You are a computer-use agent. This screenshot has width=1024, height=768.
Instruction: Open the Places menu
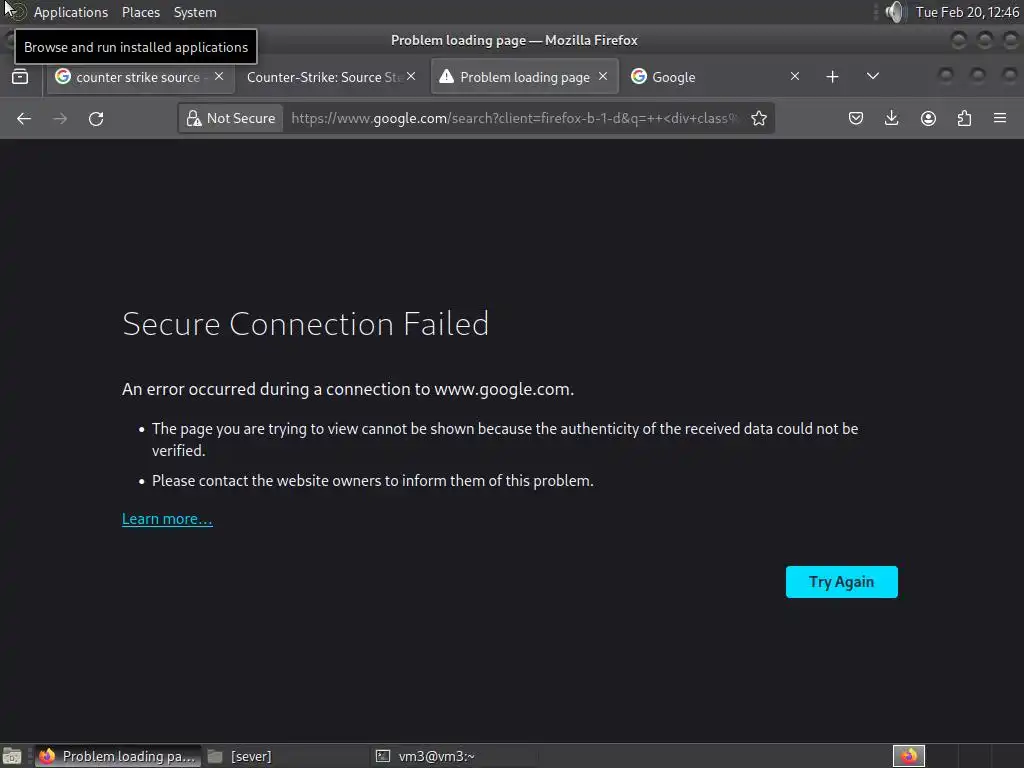pyautogui.click(x=141, y=12)
